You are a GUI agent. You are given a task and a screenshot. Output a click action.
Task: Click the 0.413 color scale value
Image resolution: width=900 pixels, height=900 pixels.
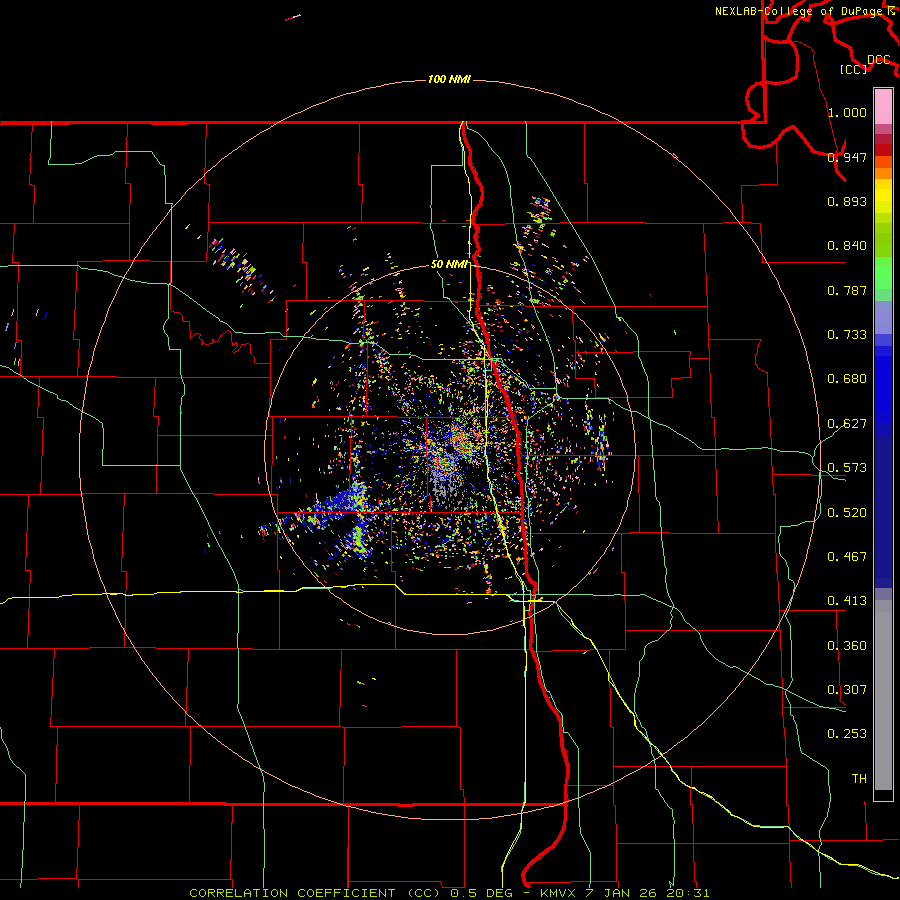(x=847, y=601)
